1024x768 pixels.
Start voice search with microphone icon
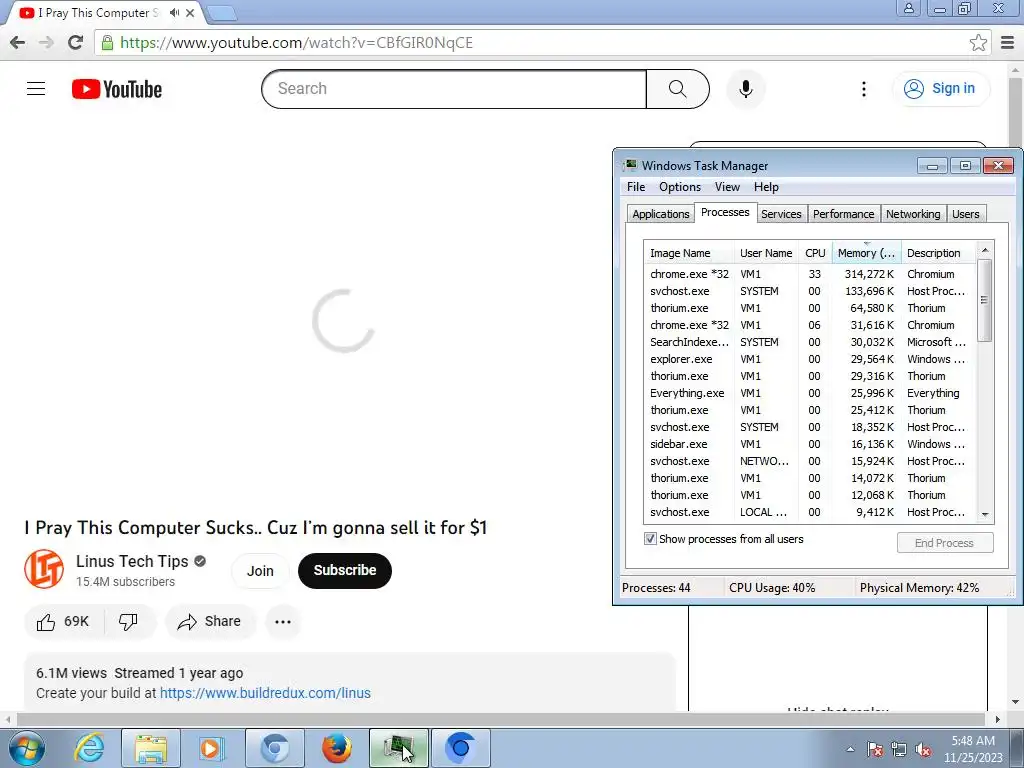(745, 89)
